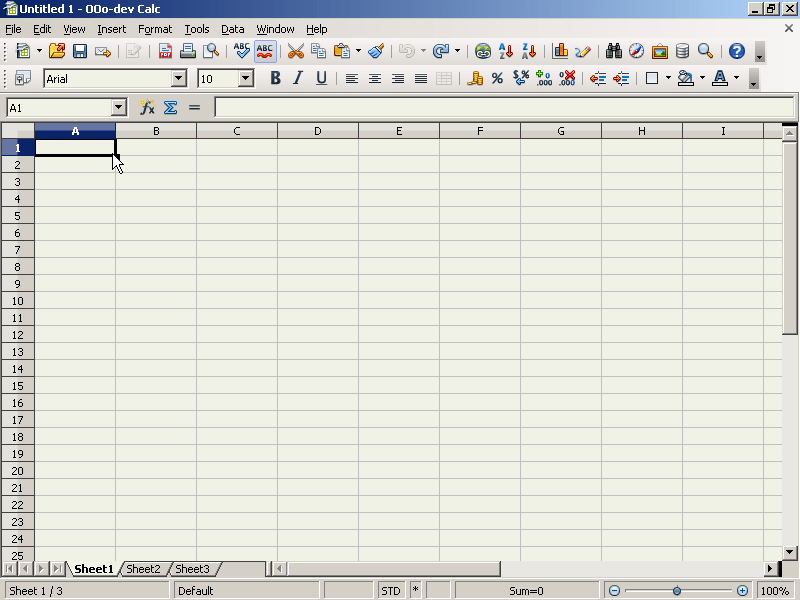Select Format Paintbrush tool
Screen dimensions: 800x600
click(377, 51)
